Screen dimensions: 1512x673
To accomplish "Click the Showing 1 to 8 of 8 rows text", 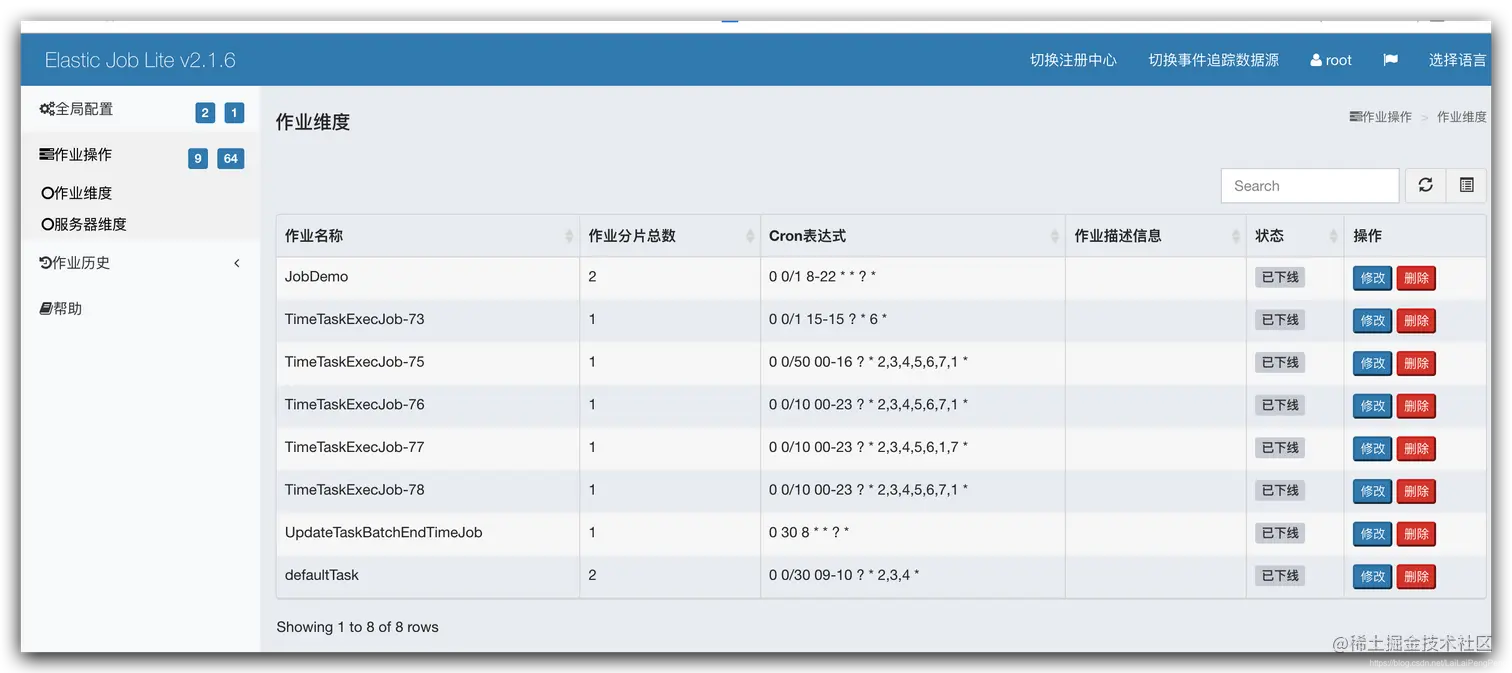I will point(357,627).
